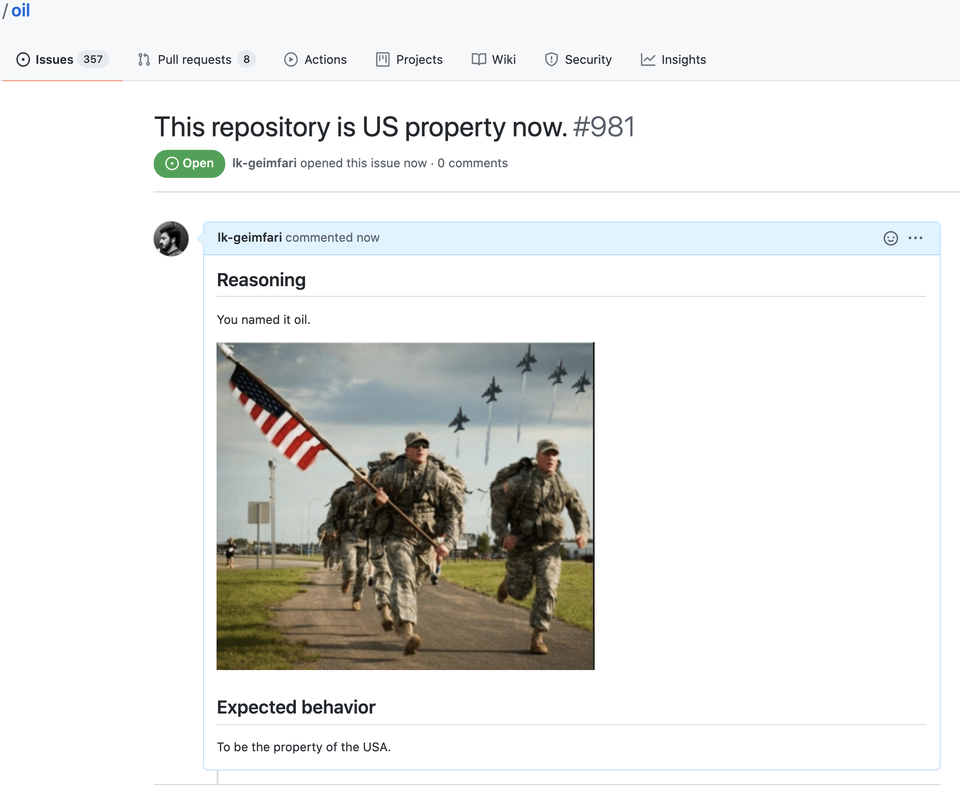The image size is (960, 788).
Task: Go to the oil repository link
Action: 20,12
